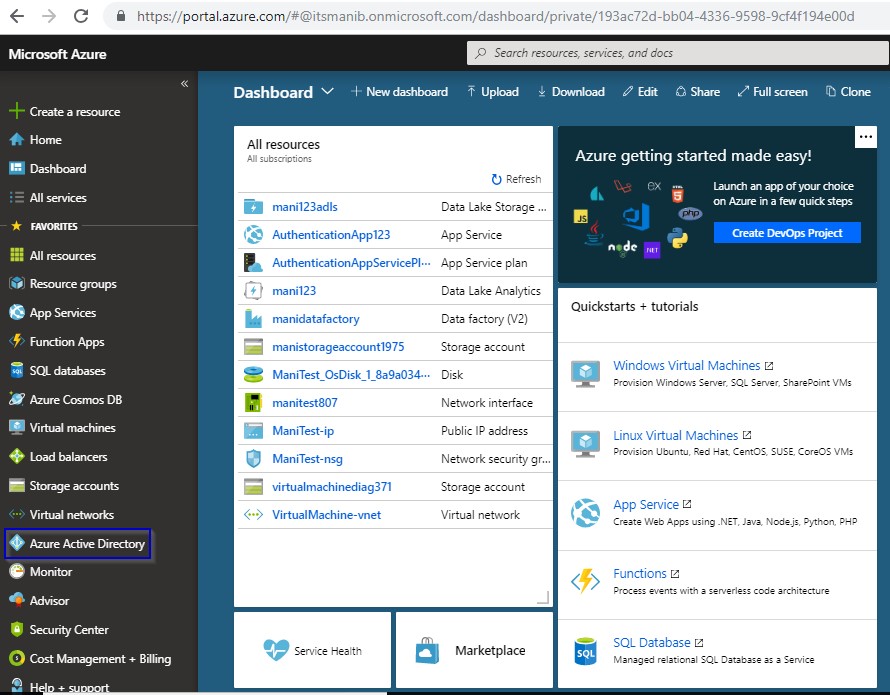The image size is (890, 695).
Task: Open virtualmachinediag371 storage account
Action: click(x=332, y=487)
